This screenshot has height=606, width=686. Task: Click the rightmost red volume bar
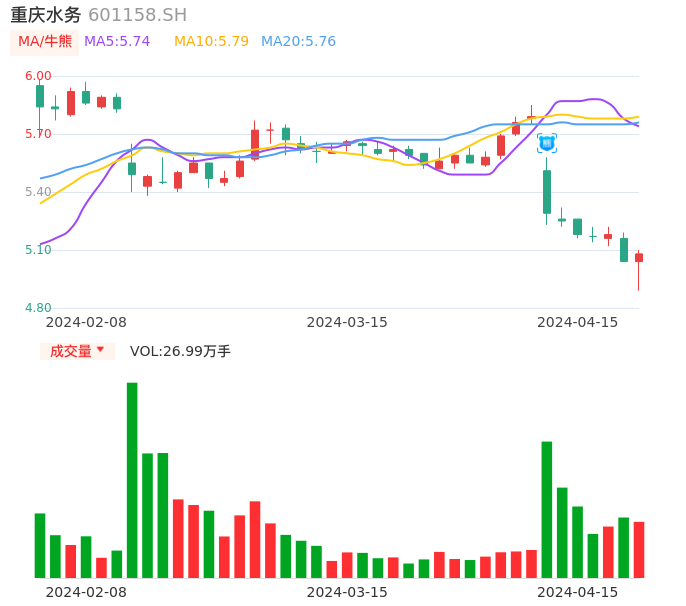(x=639, y=550)
